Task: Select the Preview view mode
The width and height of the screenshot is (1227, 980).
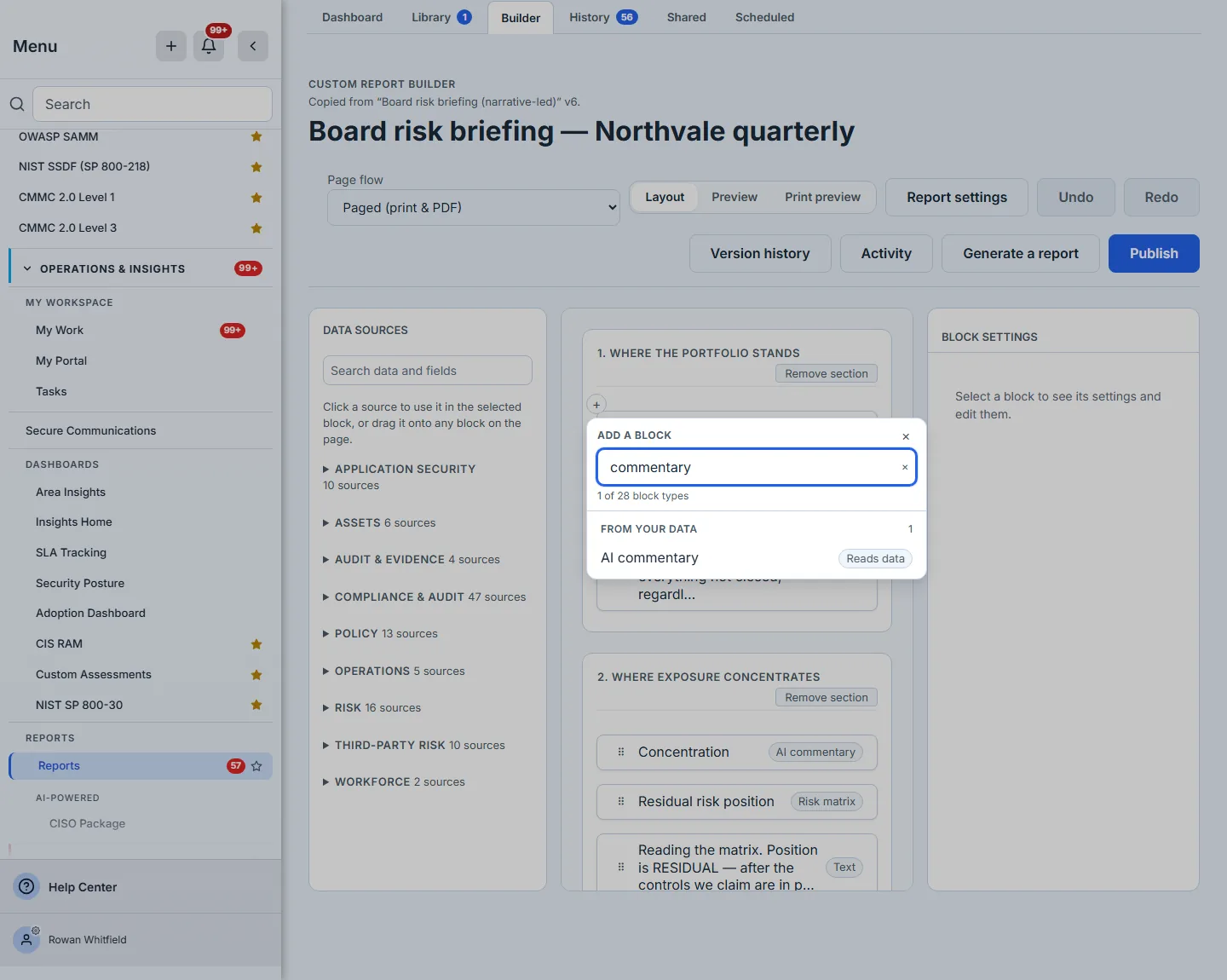Action: 734,197
